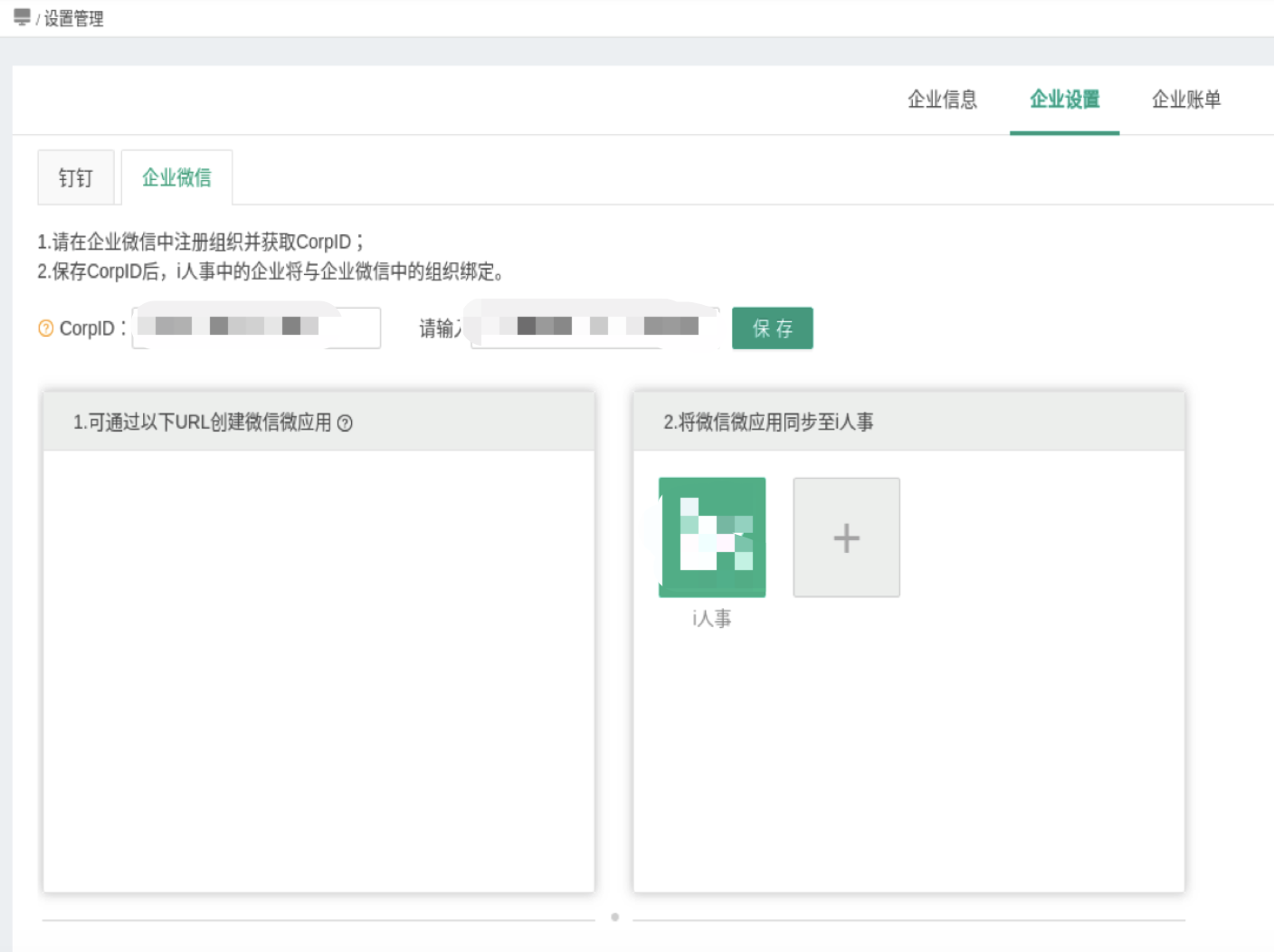
Task: Click the heading 2.将微信微应用同步至i人事
Action: click(x=768, y=422)
